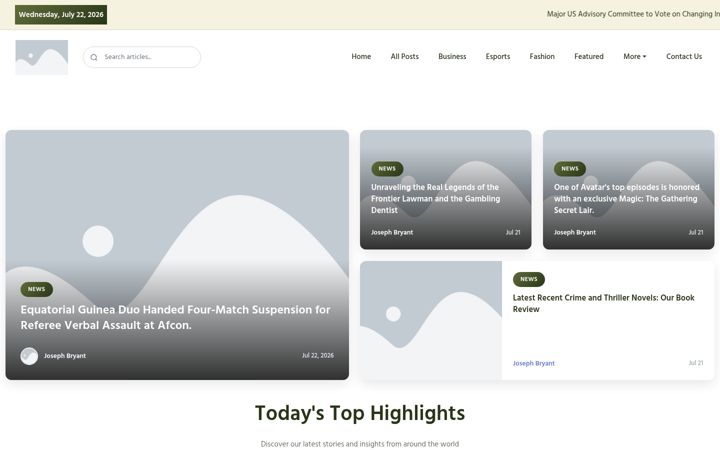Click Jul 21 date on Avatar article
720x450 pixels.
(696, 232)
